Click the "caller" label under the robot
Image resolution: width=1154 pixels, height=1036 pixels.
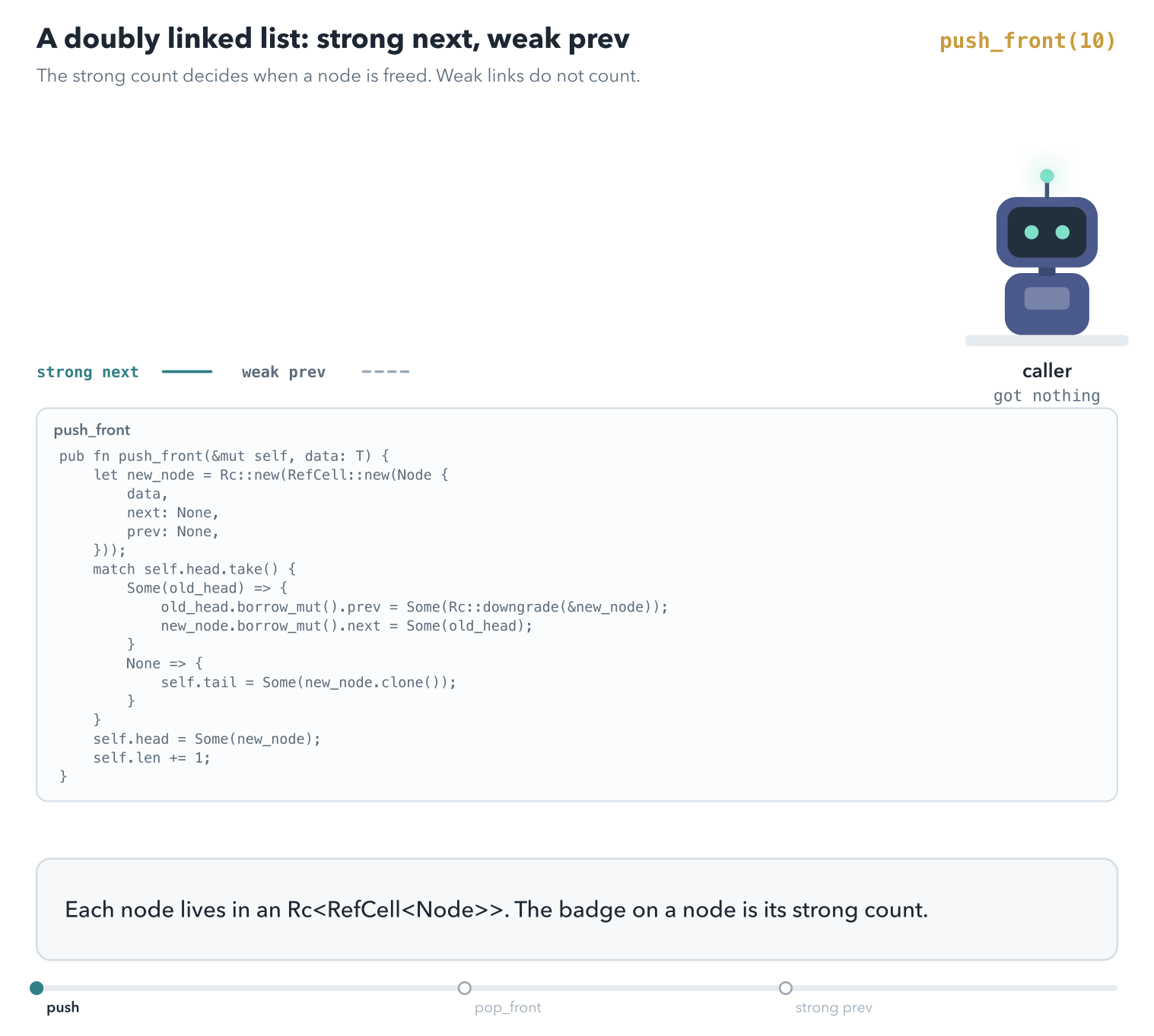click(1047, 371)
